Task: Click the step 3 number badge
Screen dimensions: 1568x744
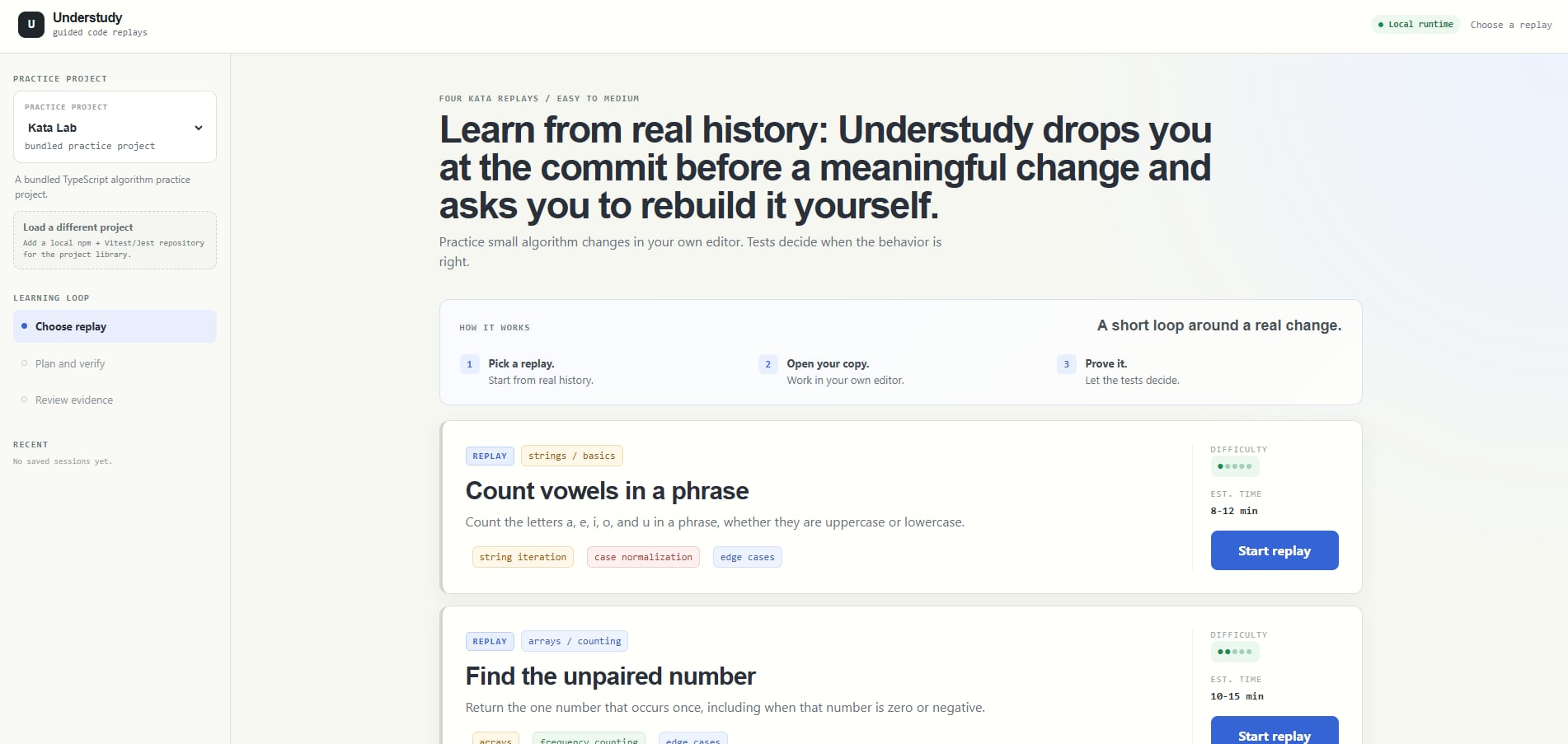Action: [1067, 364]
